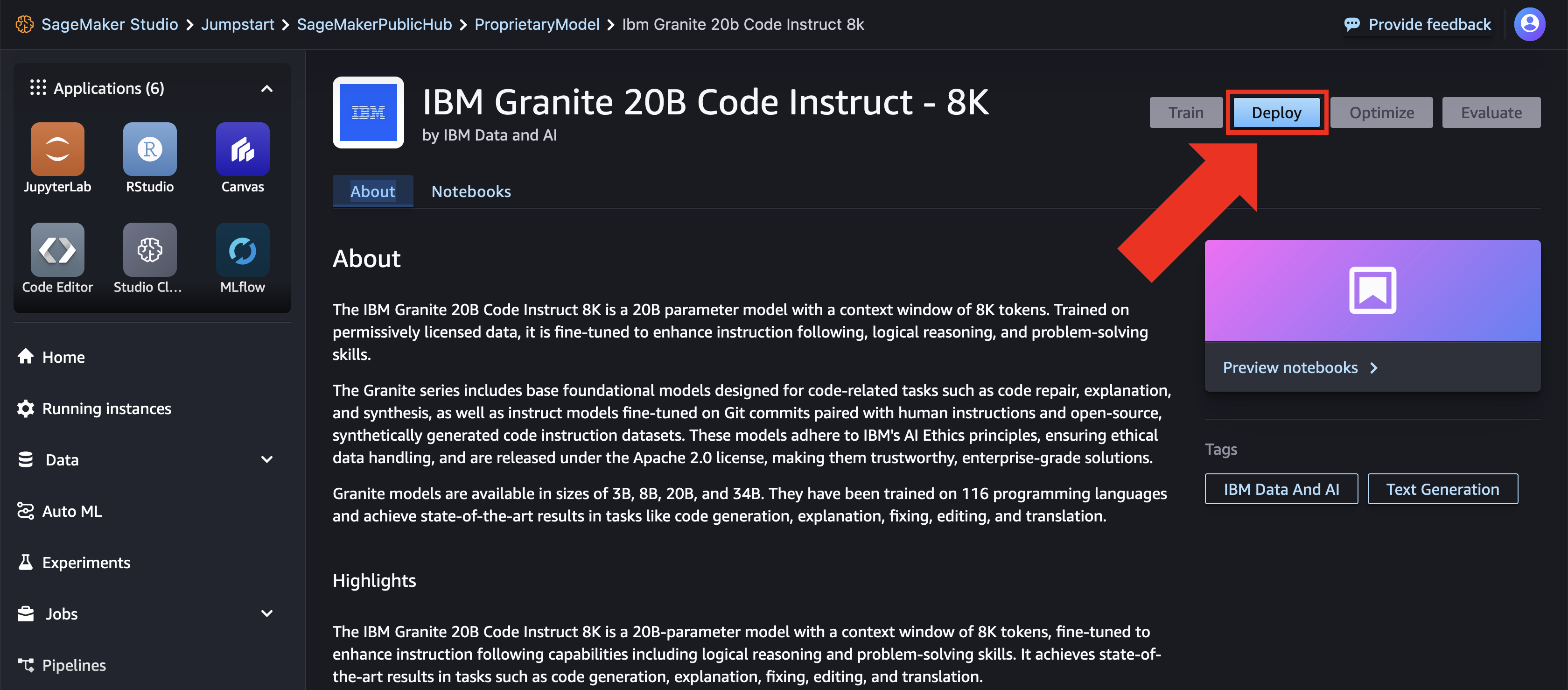Select the About tab

[x=372, y=191]
